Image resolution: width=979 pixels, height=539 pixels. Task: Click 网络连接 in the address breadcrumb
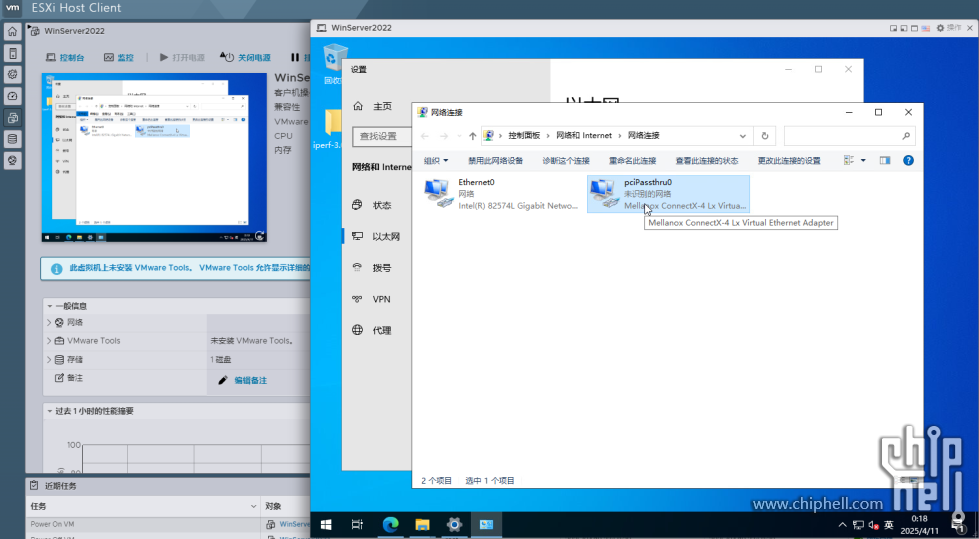coord(643,136)
